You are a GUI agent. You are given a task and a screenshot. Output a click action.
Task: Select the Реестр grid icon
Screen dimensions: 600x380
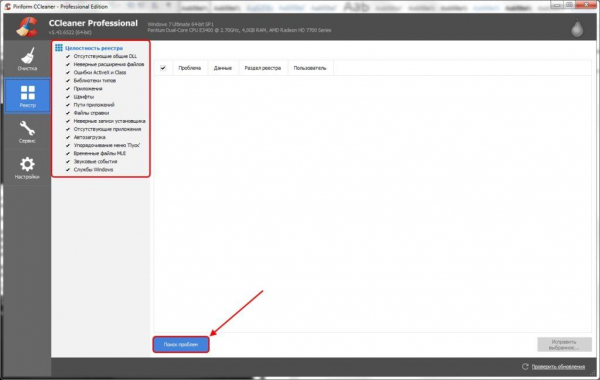pyautogui.click(x=28, y=93)
